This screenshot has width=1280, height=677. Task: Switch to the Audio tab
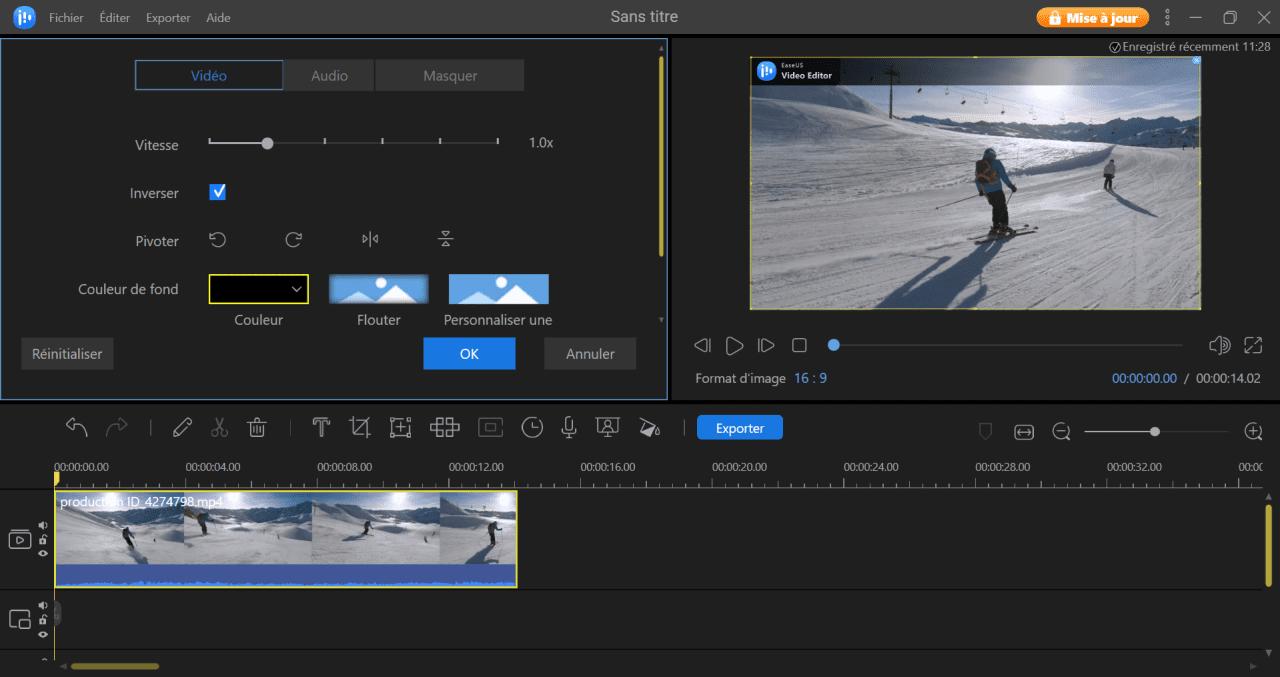(x=328, y=75)
